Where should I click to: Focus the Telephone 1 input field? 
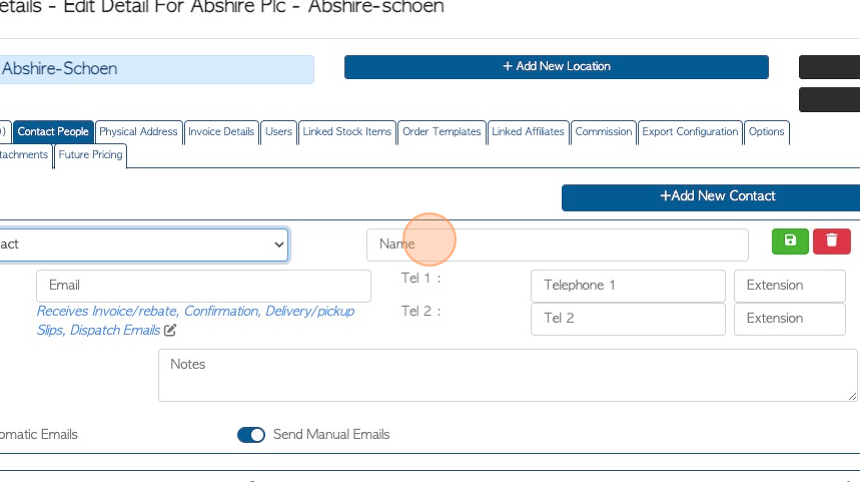click(628, 286)
